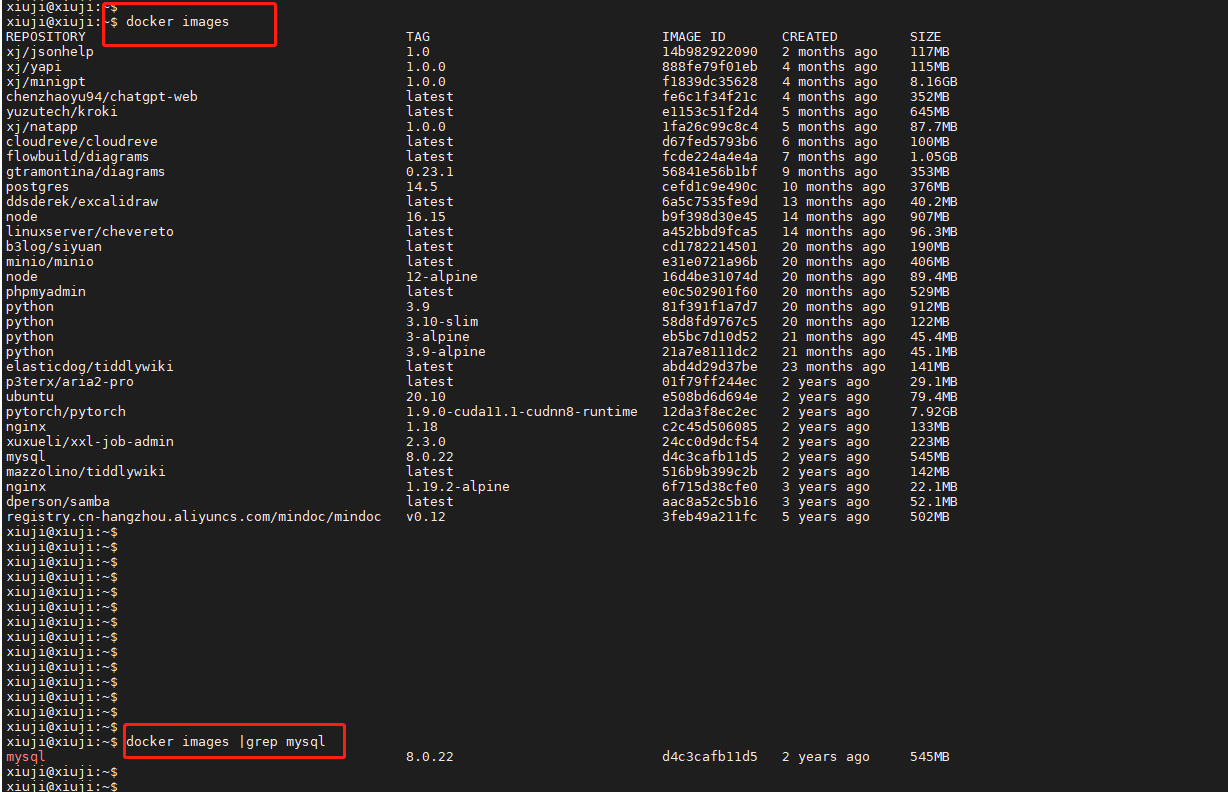Click repository elasticdog/tiddlywiki
The image size is (1228, 792).
coord(90,366)
